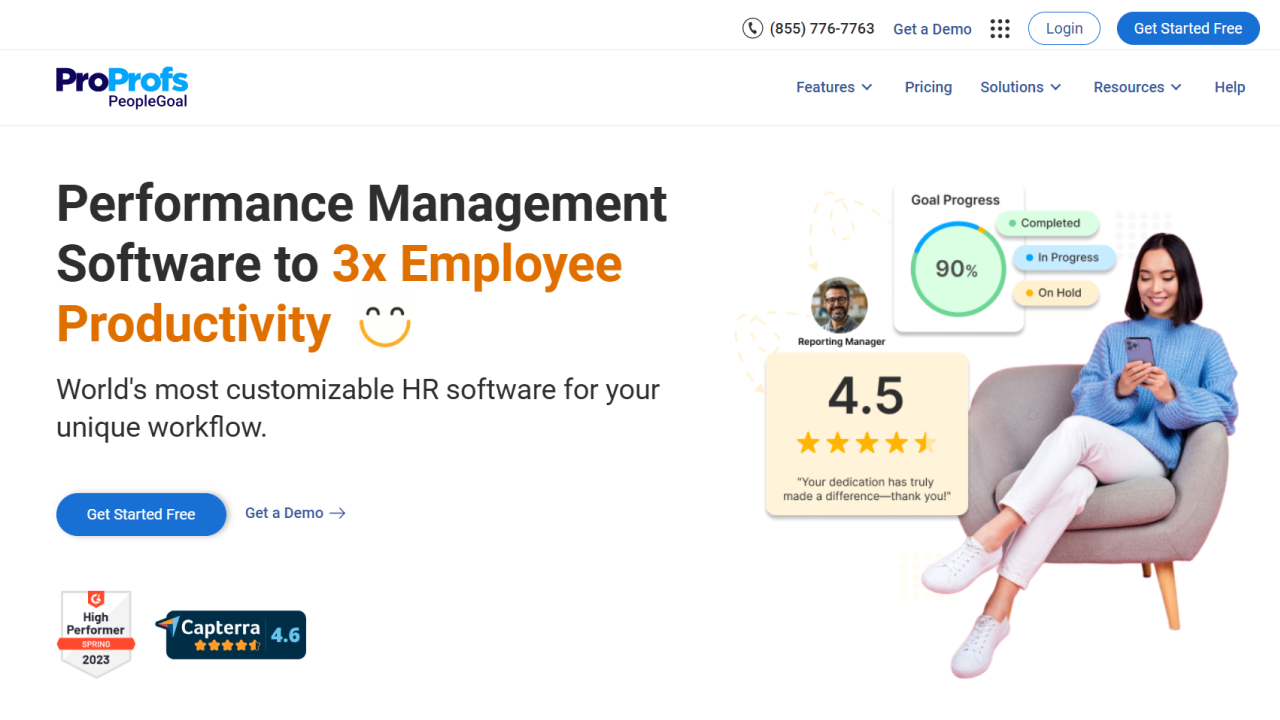Open the Help menu item

click(x=1229, y=87)
